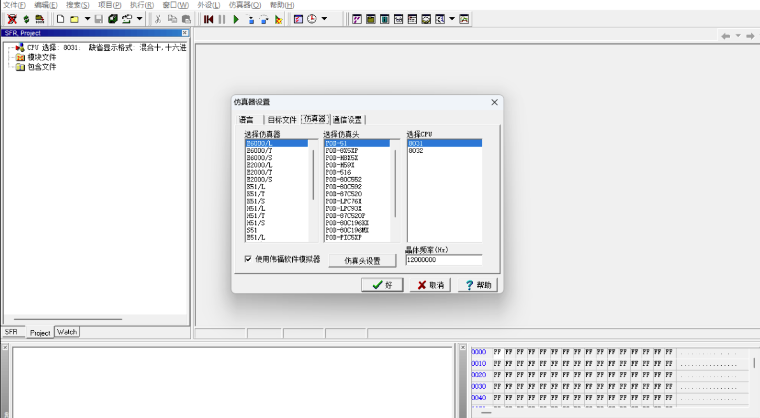Click the step-into debug icon

coord(251,19)
